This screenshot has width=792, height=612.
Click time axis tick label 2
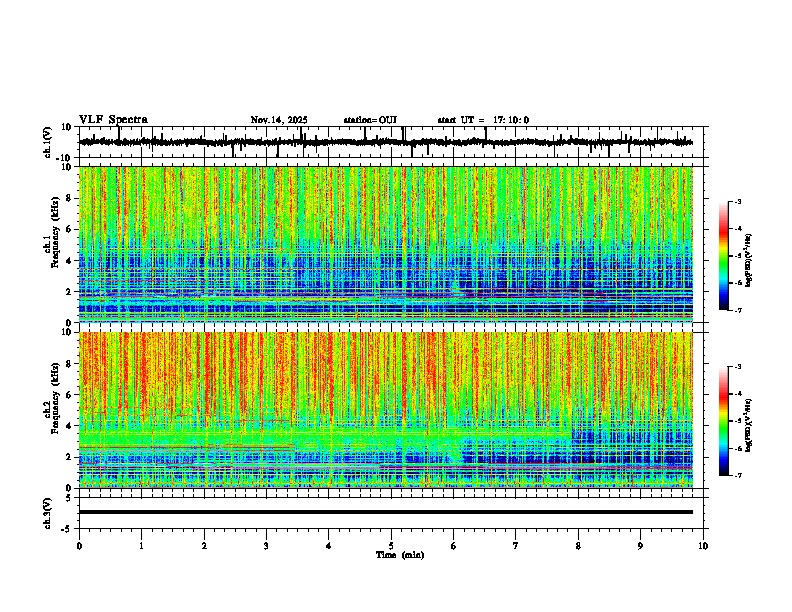pos(204,546)
